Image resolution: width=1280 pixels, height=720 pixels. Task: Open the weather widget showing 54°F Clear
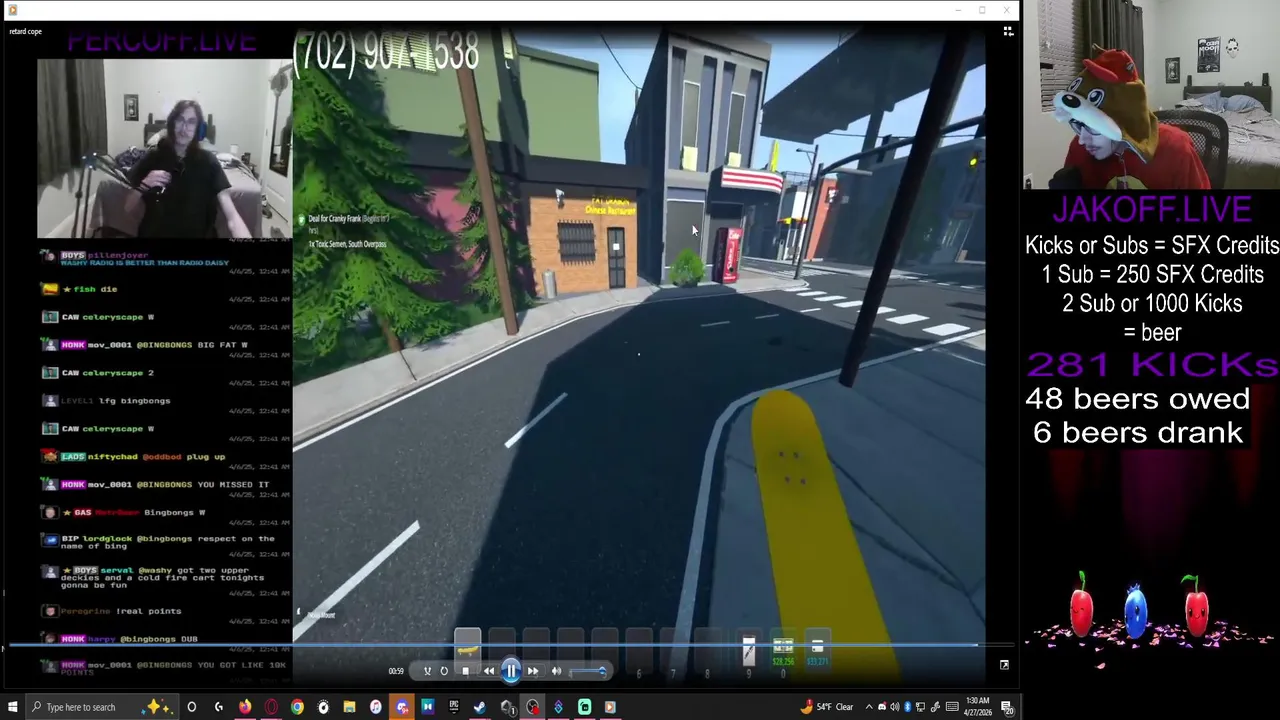pyautogui.click(x=828, y=707)
